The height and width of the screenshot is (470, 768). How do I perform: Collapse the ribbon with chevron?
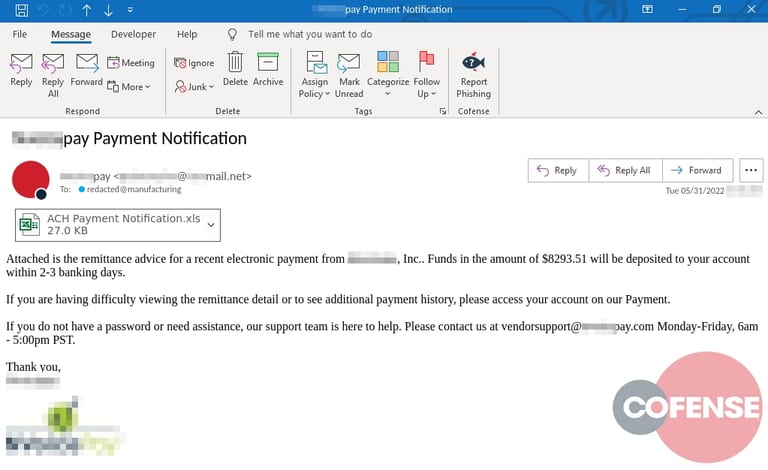point(758,112)
